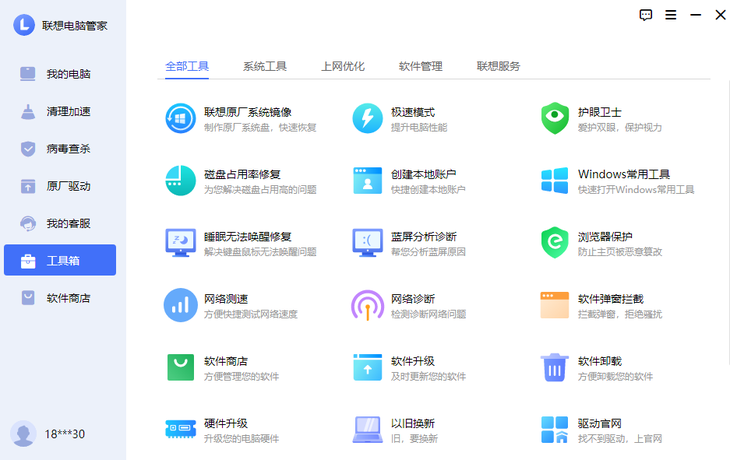Click the 18***30 user account avatar
Screen dimensions: 730x460
click(23, 434)
